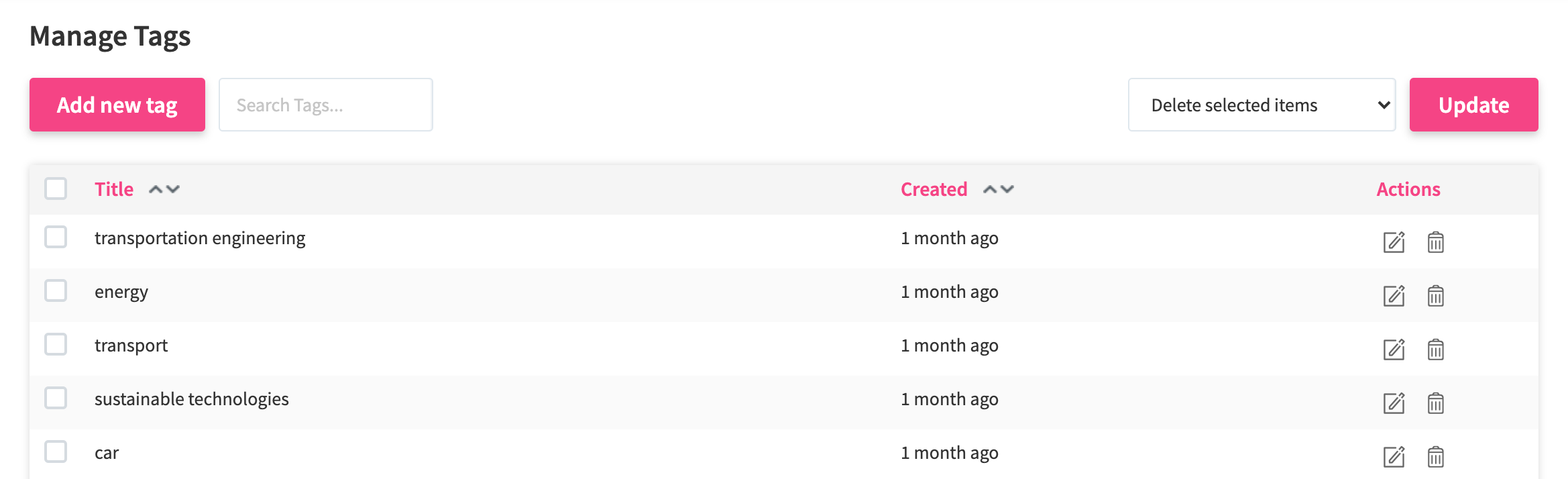Click the car tag trash icon
Image resolution: width=1568 pixels, height=479 pixels.
(x=1435, y=456)
